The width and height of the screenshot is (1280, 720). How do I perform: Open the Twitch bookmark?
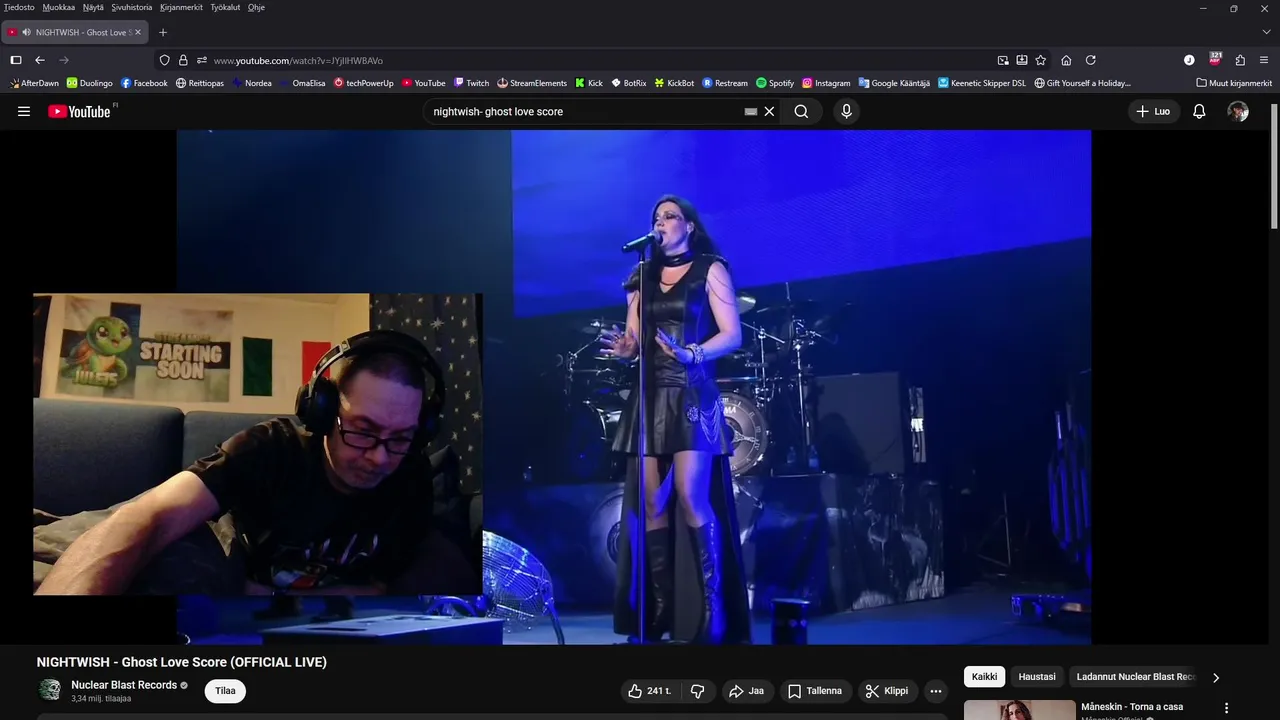[x=471, y=83]
